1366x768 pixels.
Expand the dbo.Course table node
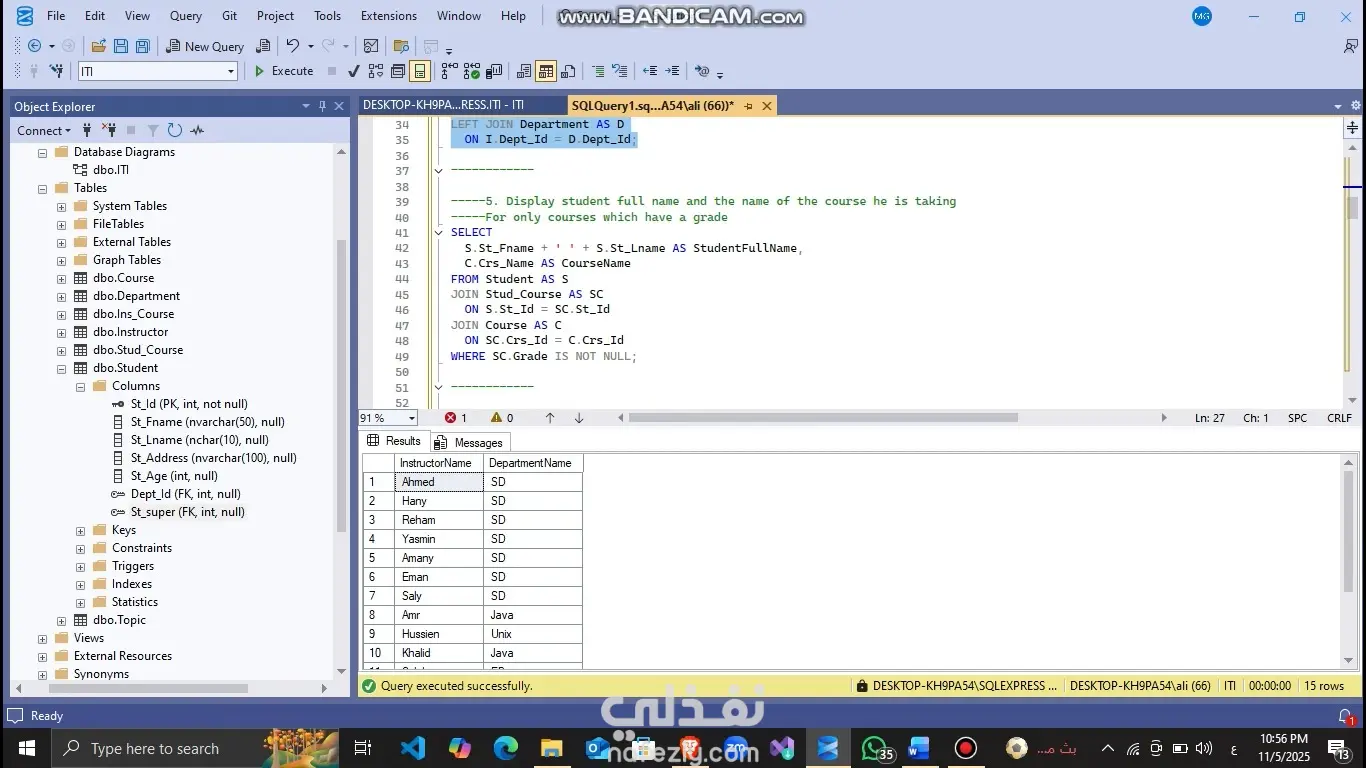[62, 278]
